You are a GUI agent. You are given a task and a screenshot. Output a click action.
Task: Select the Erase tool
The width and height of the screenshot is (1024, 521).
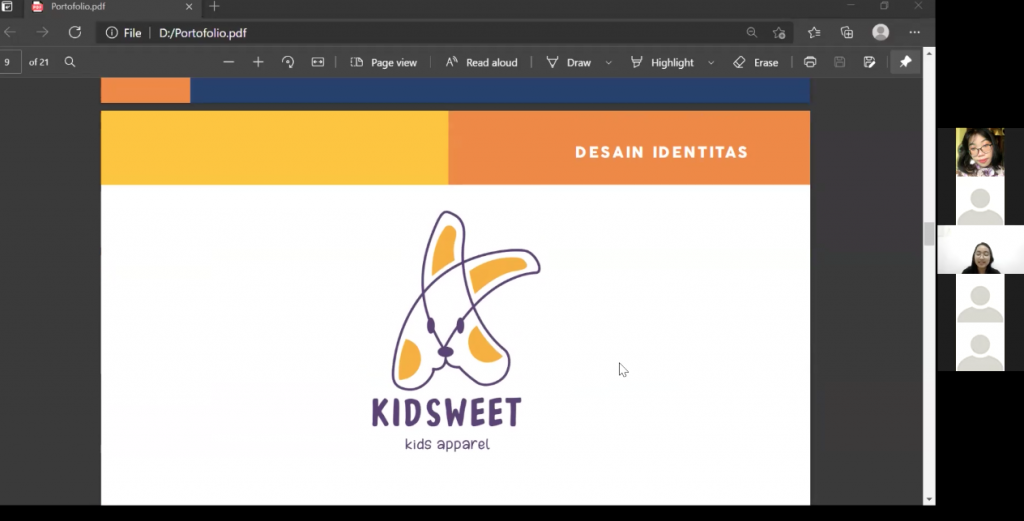(755, 62)
